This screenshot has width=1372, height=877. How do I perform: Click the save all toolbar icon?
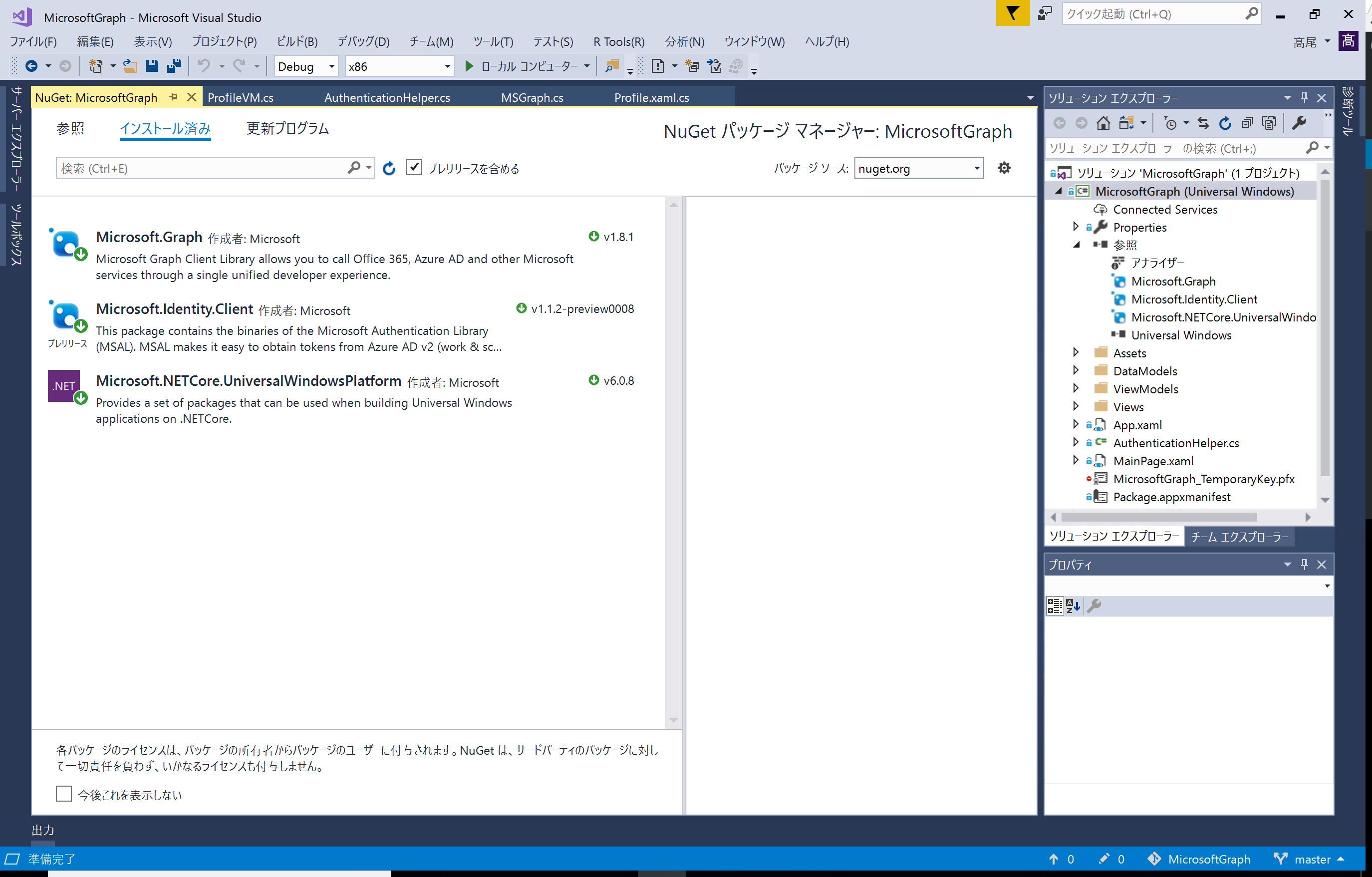[174, 66]
